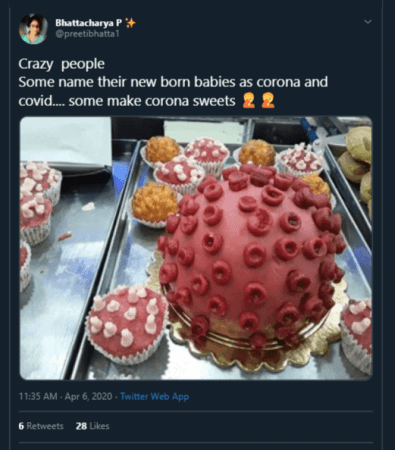Click the text 'some make corona sweets'
This screenshot has height=450, width=395.
tap(152, 101)
